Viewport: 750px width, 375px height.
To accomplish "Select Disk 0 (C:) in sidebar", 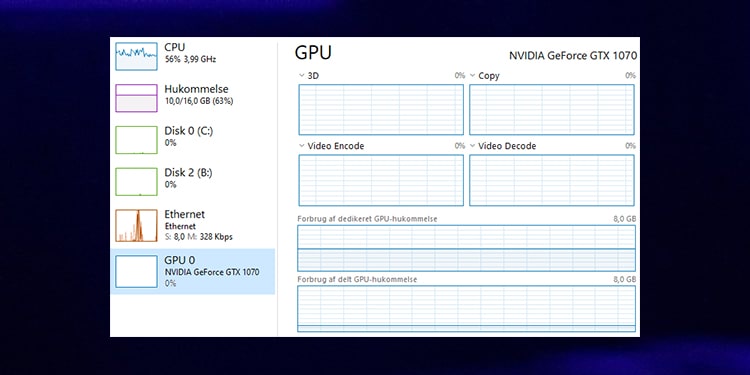I will [x=193, y=139].
